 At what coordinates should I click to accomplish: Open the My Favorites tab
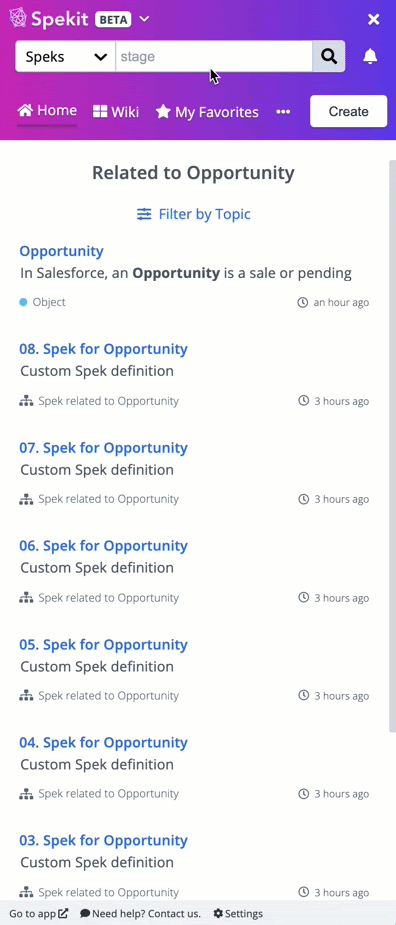click(x=207, y=111)
